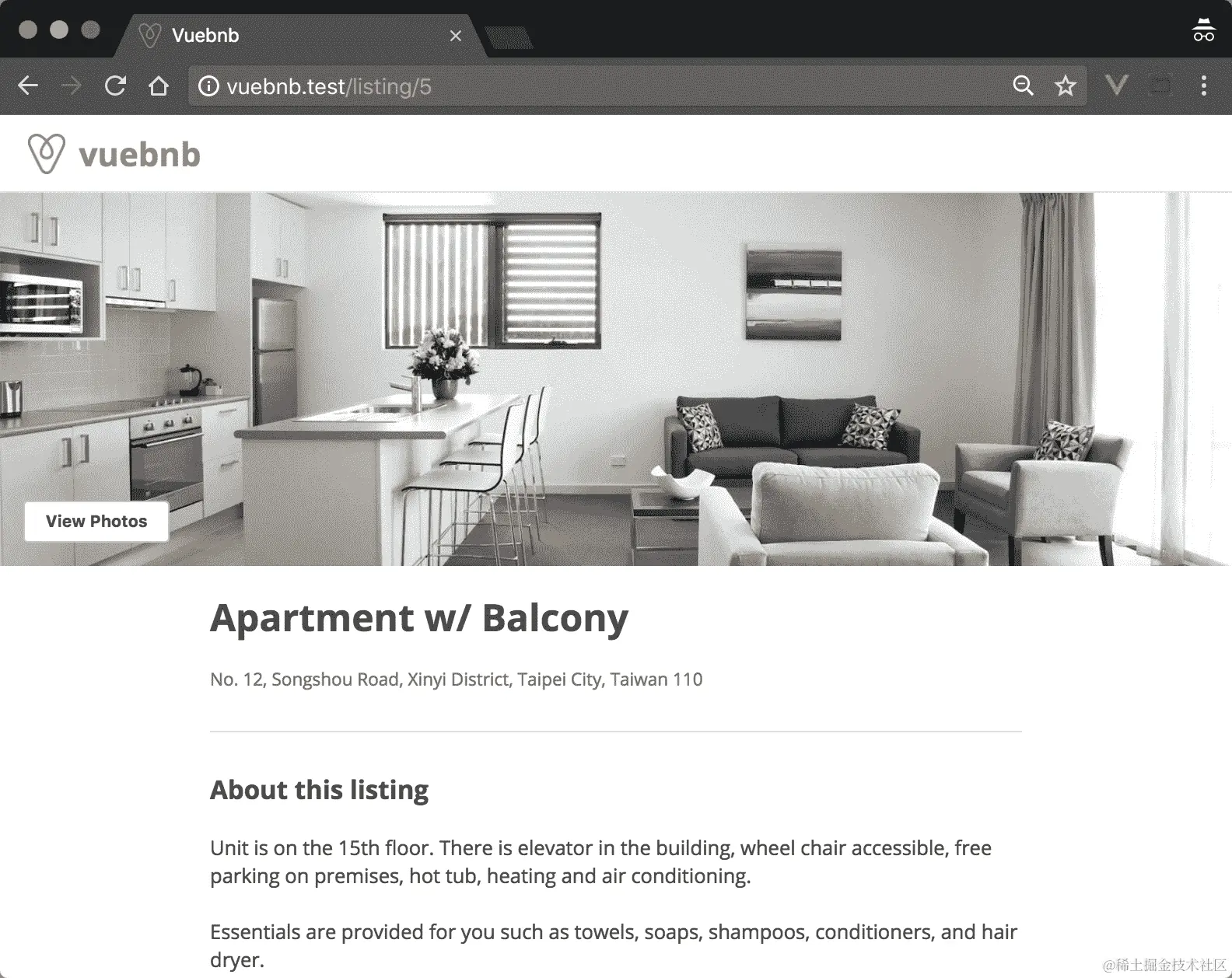Image resolution: width=1232 pixels, height=978 pixels.
Task: Bookmark this page with the star
Action: 1066,86
